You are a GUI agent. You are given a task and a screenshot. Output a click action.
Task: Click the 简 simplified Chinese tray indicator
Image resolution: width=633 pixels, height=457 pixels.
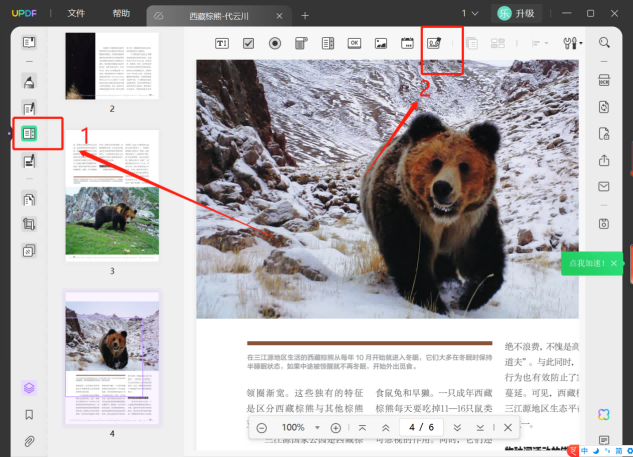tap(618, 451)
